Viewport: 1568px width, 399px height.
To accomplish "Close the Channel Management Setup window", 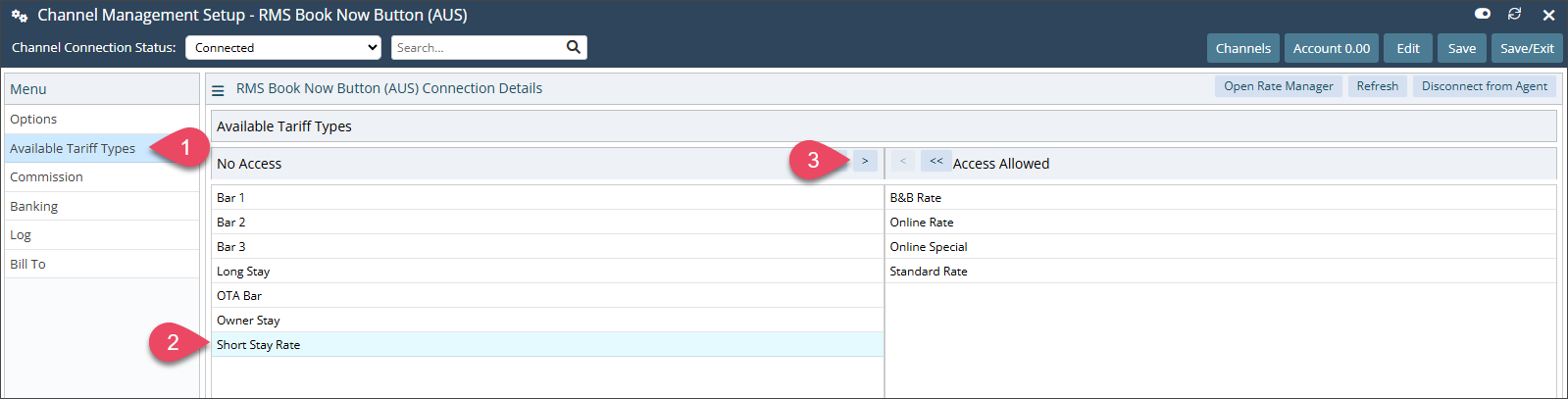I will click(x=1548, y=15).
